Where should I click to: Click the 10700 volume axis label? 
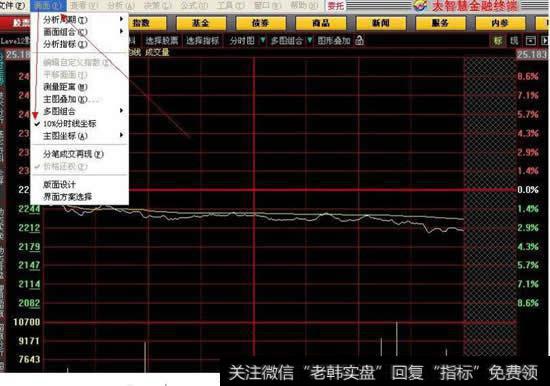[x=27, y=322]
